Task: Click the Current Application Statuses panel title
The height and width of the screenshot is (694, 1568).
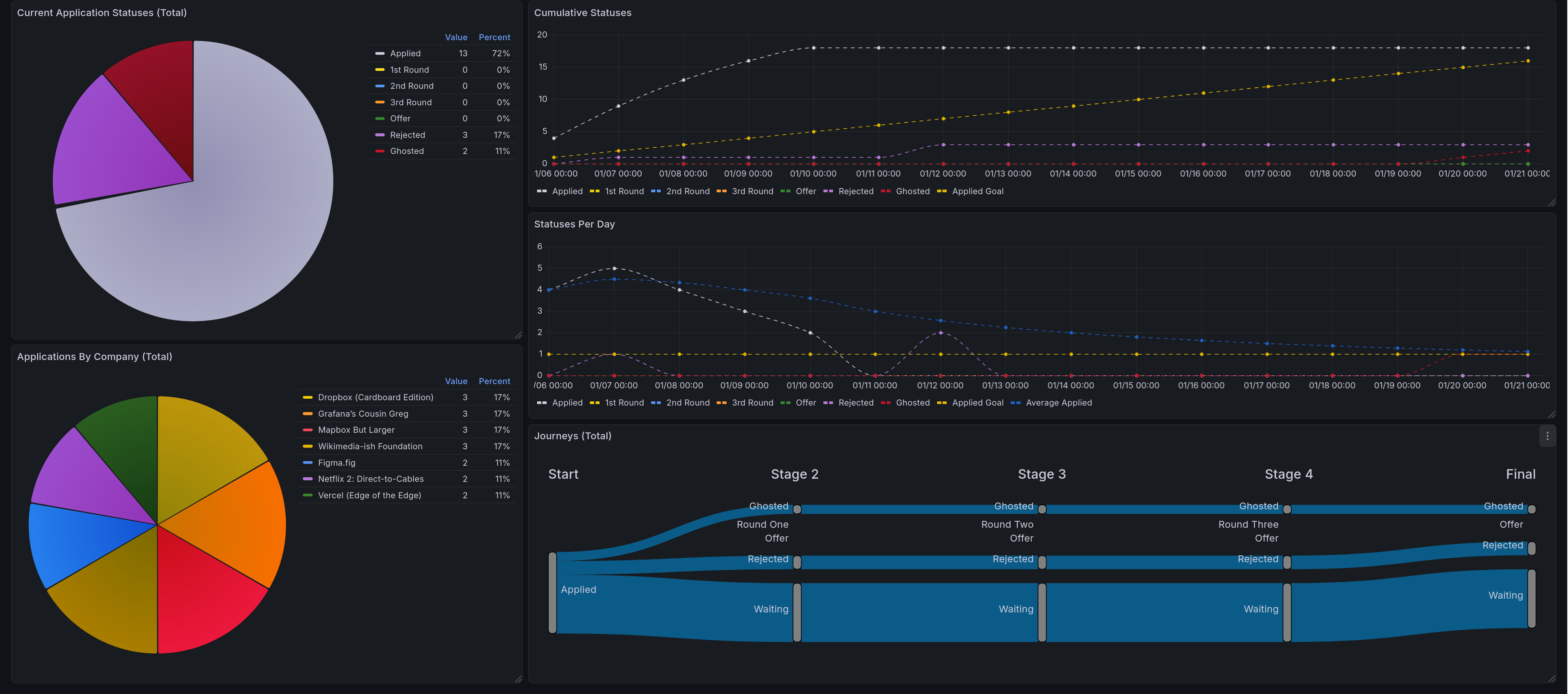Action: pyautogui.click(x=102, y=12)
